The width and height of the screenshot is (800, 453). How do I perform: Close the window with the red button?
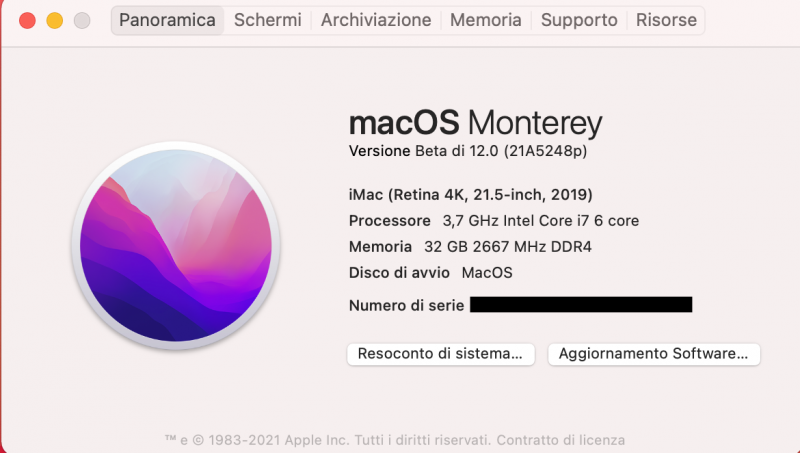click(x=27, y=20)
